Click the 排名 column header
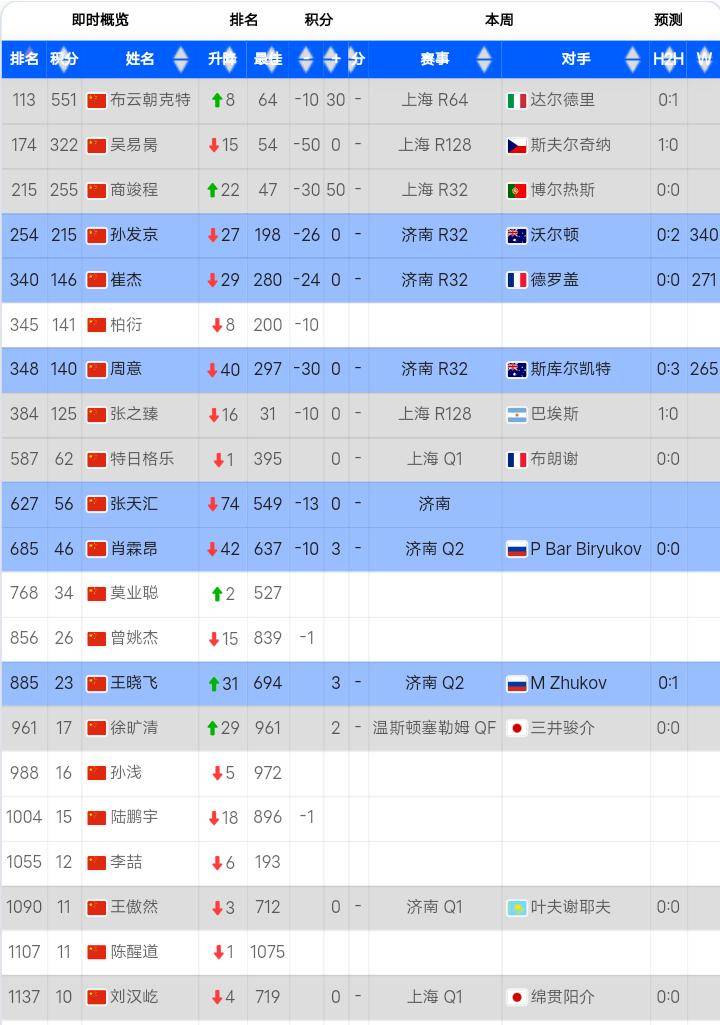This screenshot has height=1025, width=720. click(x=24, y=60)
